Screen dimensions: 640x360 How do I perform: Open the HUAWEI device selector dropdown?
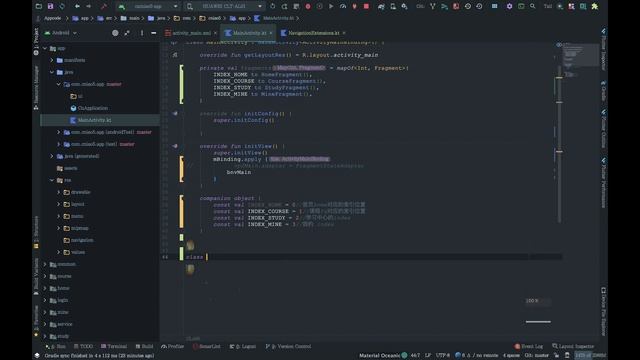click(x=224, y=6)
